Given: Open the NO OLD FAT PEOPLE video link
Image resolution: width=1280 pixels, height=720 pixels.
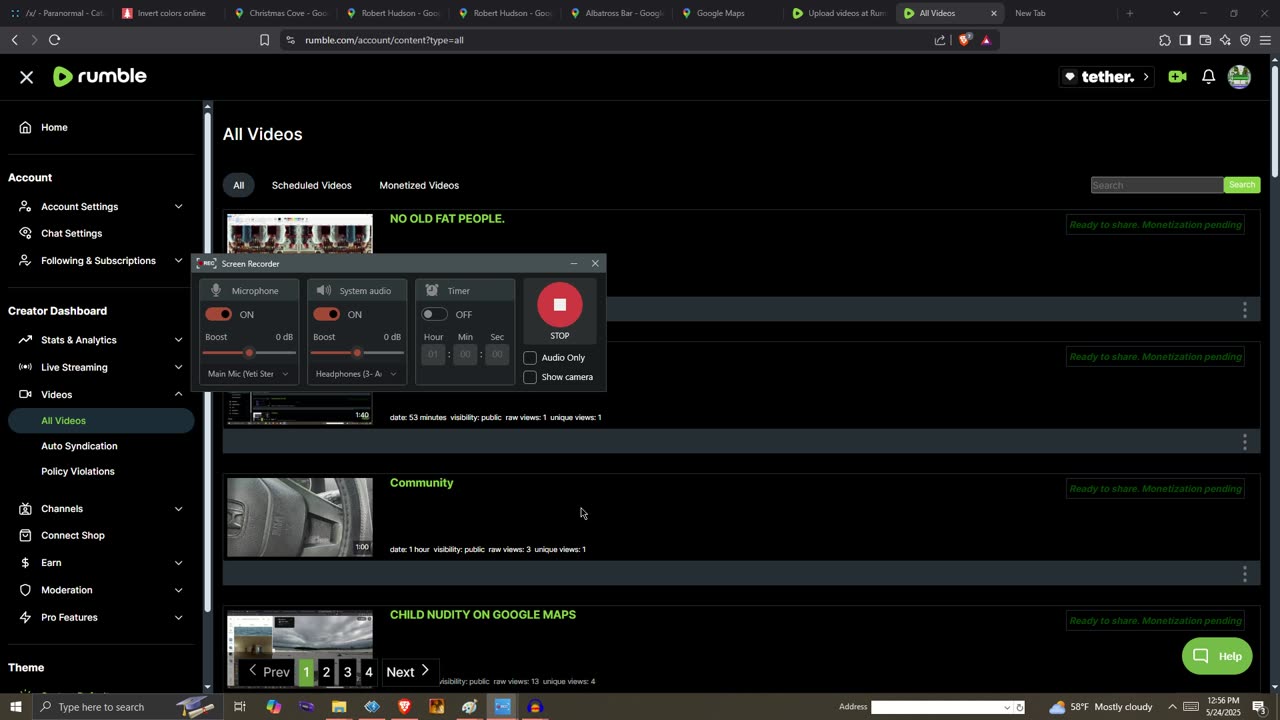Looking at the screenshot, I should point(447,219).
